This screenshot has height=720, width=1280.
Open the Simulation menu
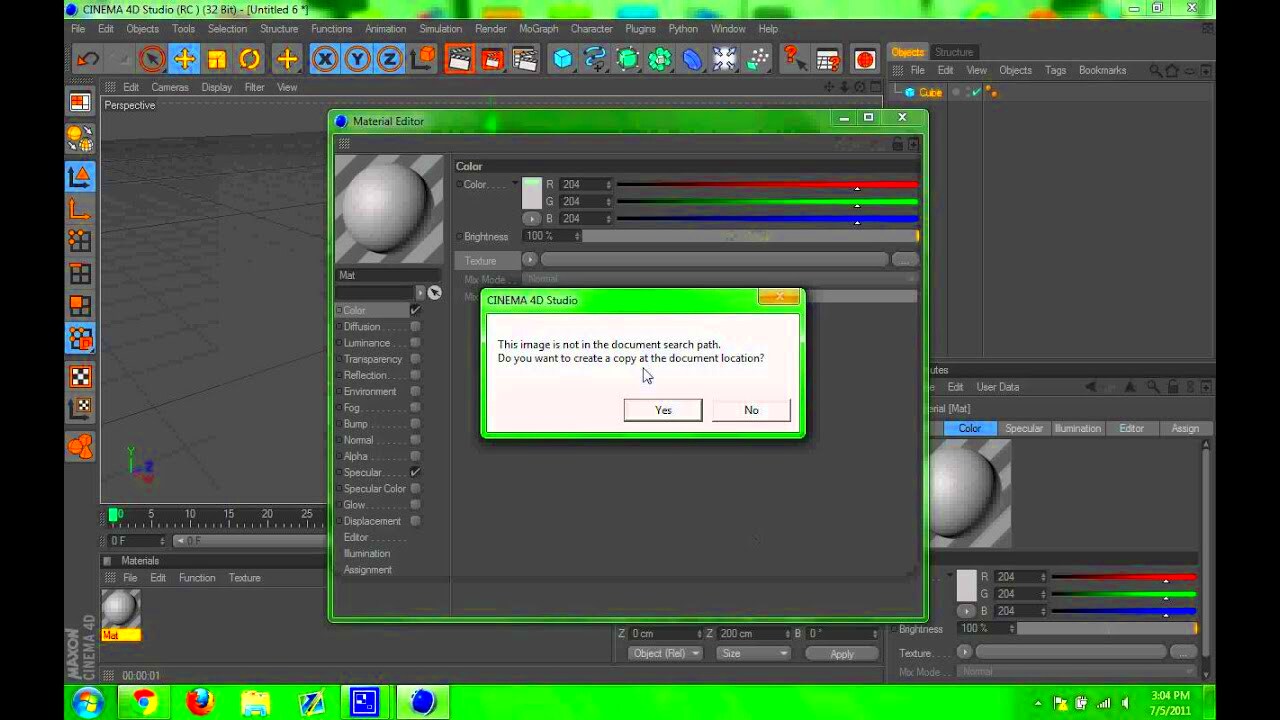click(440, 29)
